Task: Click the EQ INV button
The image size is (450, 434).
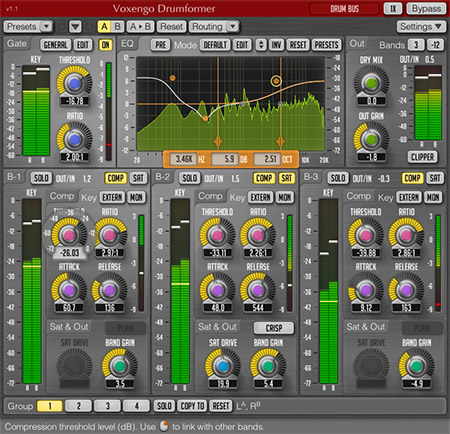Action: coord(276,45)
